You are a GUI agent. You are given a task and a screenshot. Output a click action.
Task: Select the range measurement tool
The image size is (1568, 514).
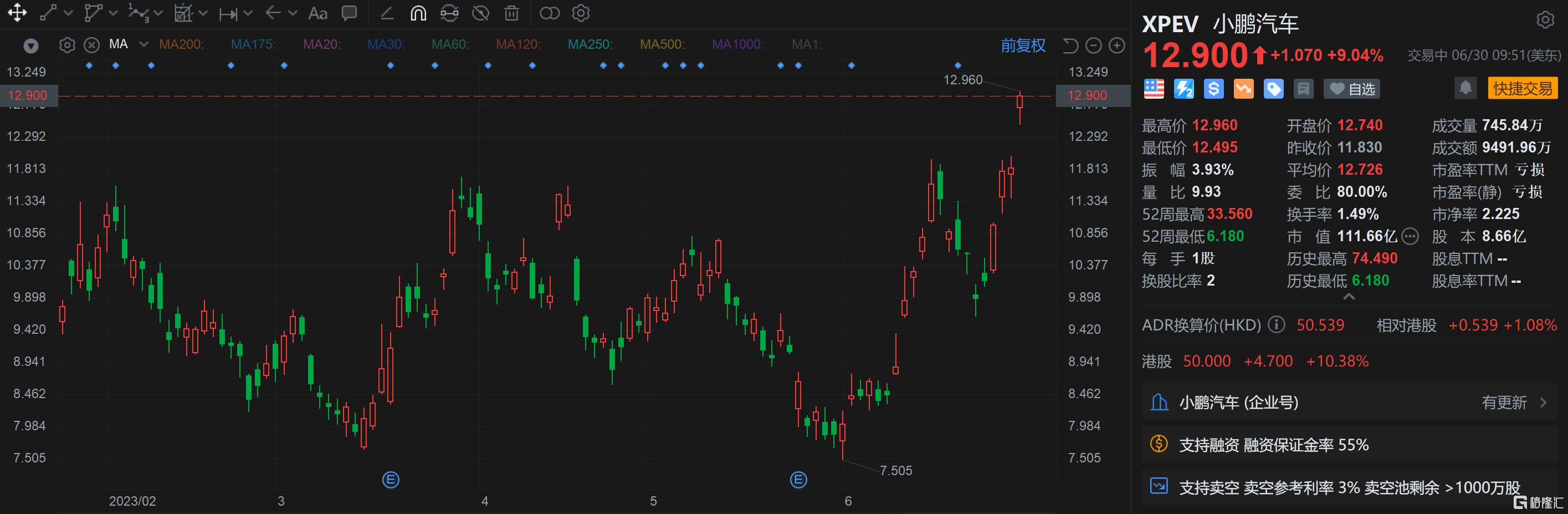tap(228, 13)
